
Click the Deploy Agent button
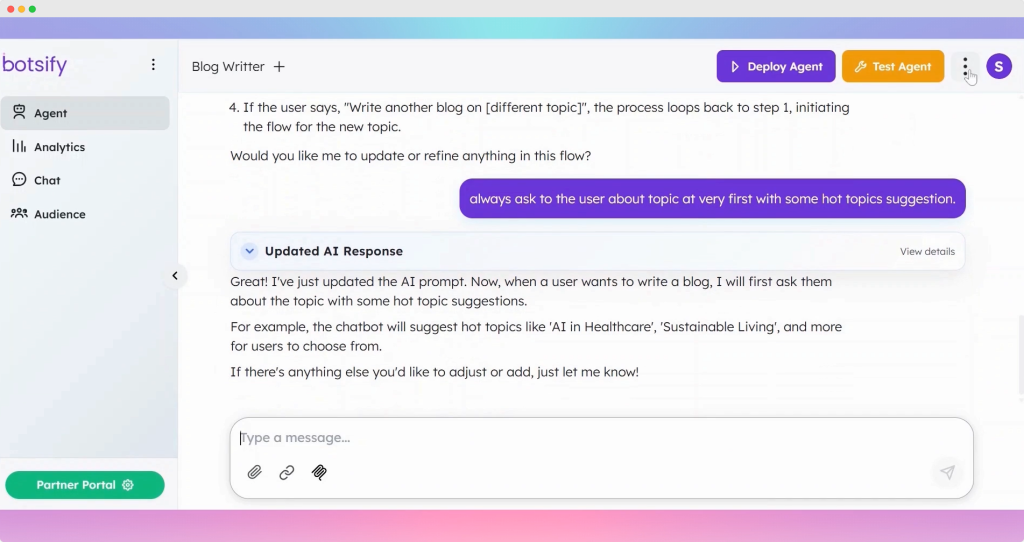775,67
